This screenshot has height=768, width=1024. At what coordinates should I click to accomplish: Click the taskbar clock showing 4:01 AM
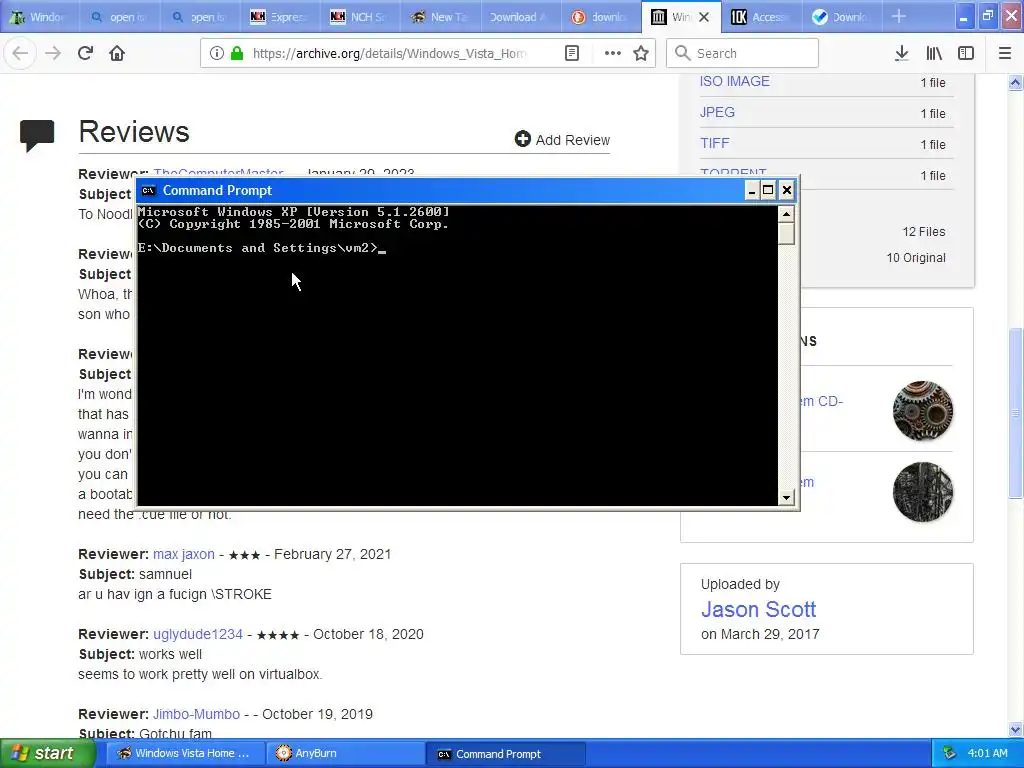click(987, 753)
